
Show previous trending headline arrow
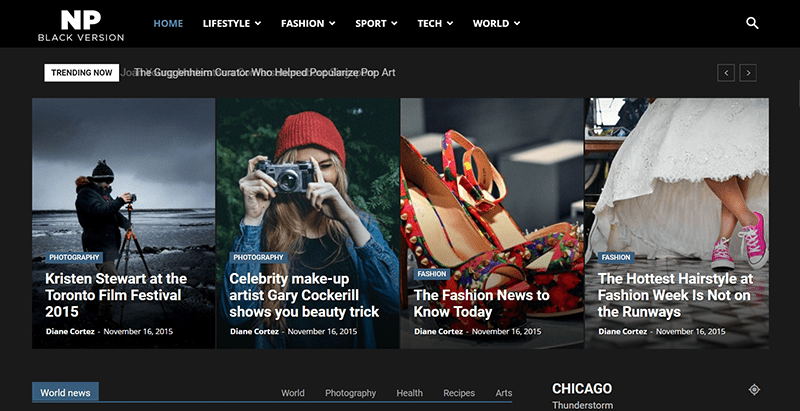pos(726,73)
